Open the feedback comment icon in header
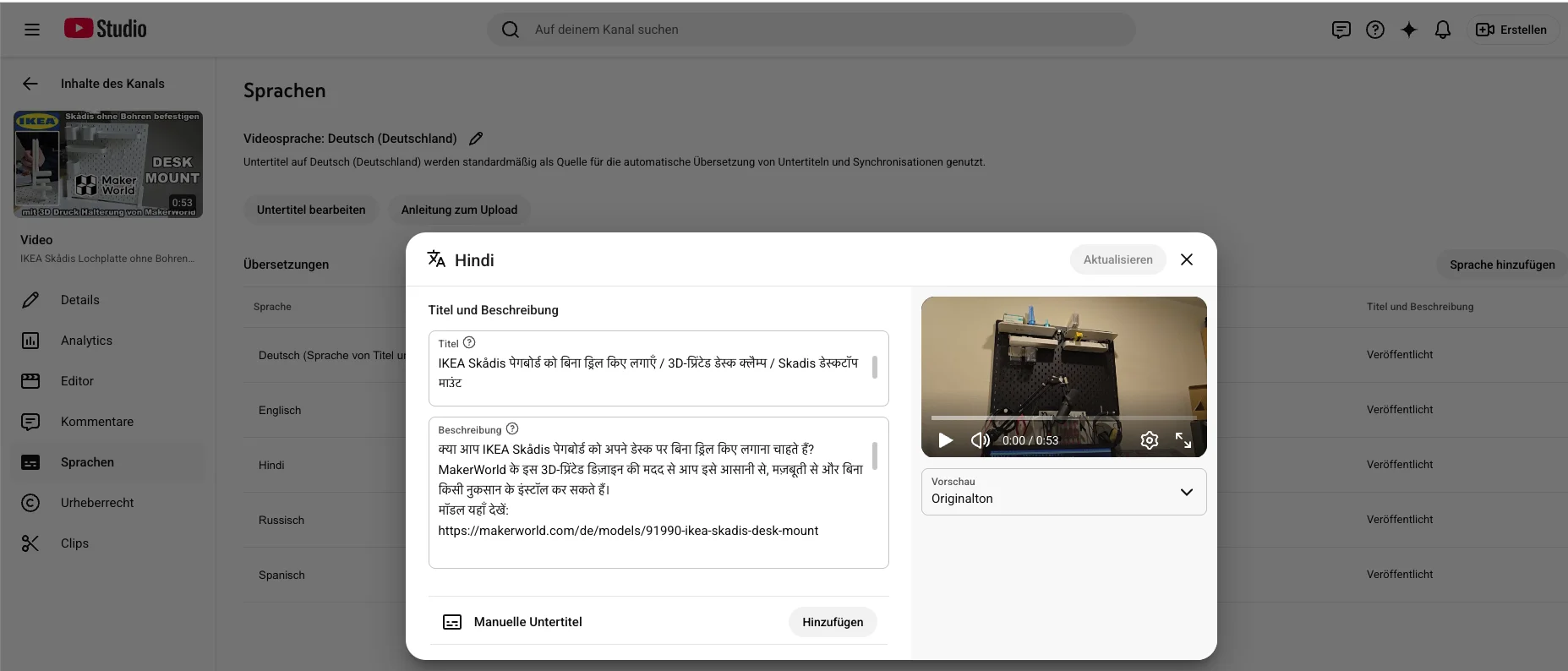This screenshot has width=1568, height=671. click(1341, 30)
